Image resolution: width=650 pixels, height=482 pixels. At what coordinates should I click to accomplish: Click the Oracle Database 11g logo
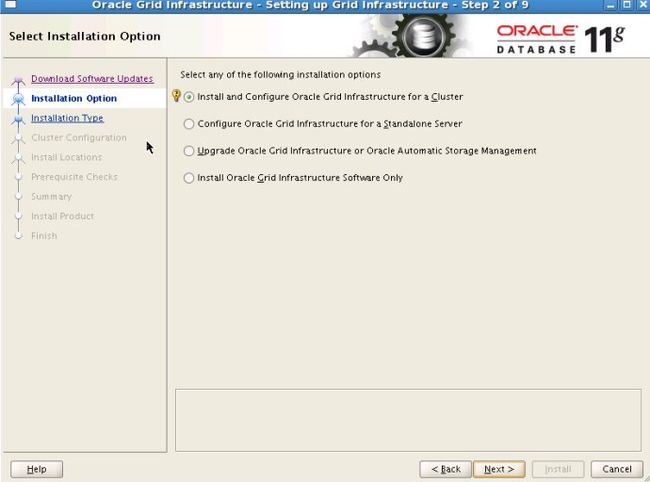point(560,39)
